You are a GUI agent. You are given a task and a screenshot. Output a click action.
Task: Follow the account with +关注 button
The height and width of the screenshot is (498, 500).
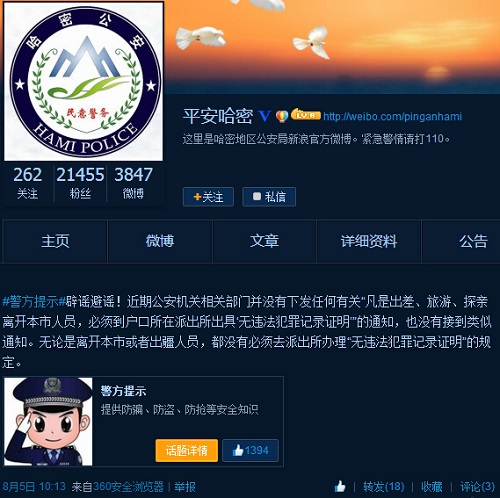click(x=208, y=197)
